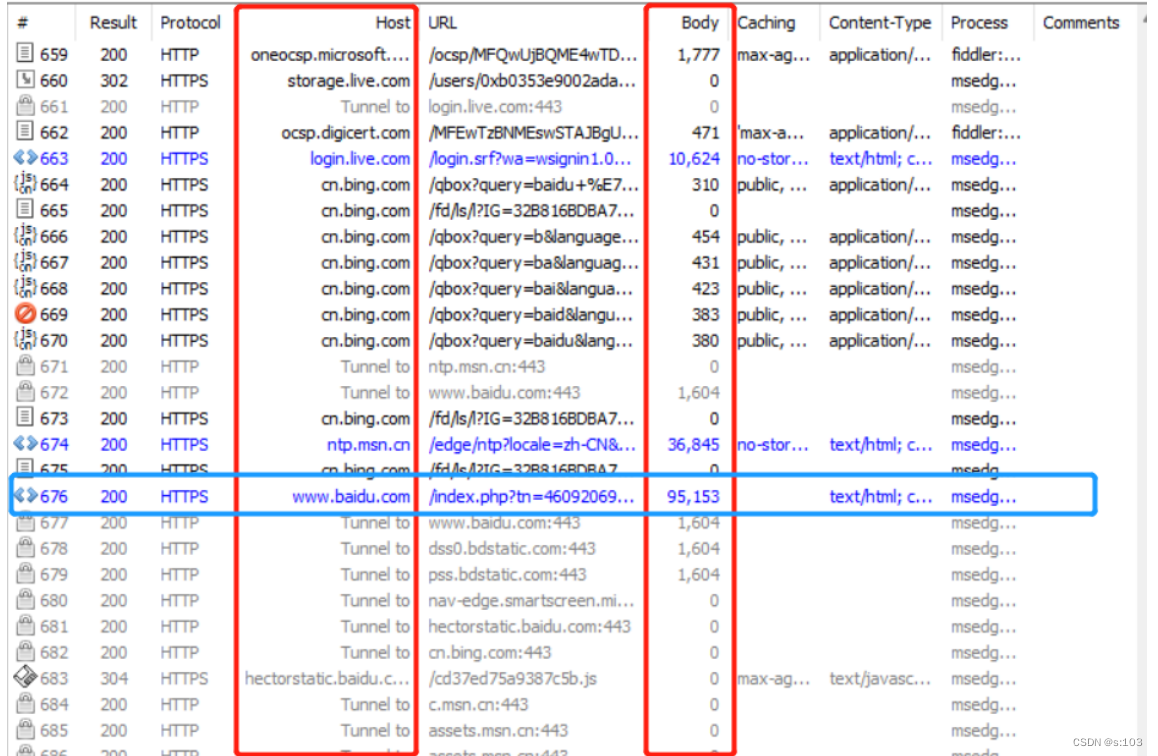Select host www.baidu.com in row 676
The width and height of the screenshot is (1158, 756).
coord(351,497)
